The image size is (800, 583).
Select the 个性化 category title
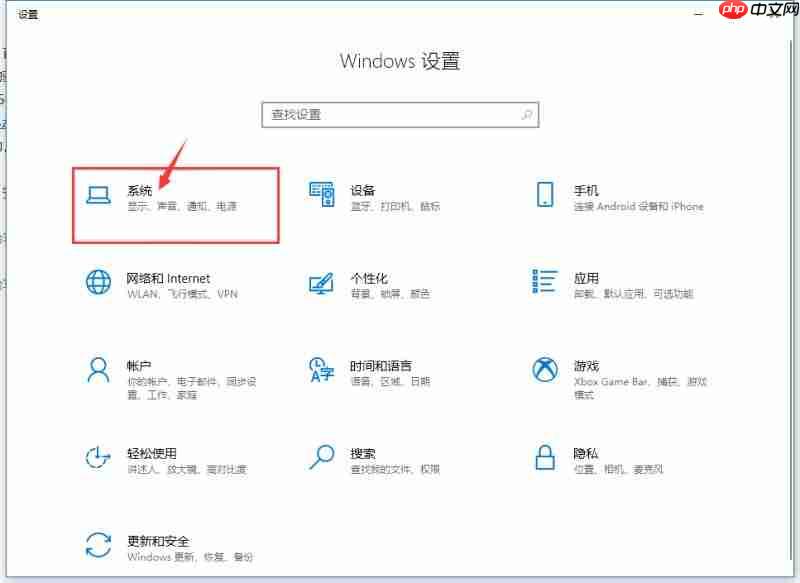(x=369, y=278)
